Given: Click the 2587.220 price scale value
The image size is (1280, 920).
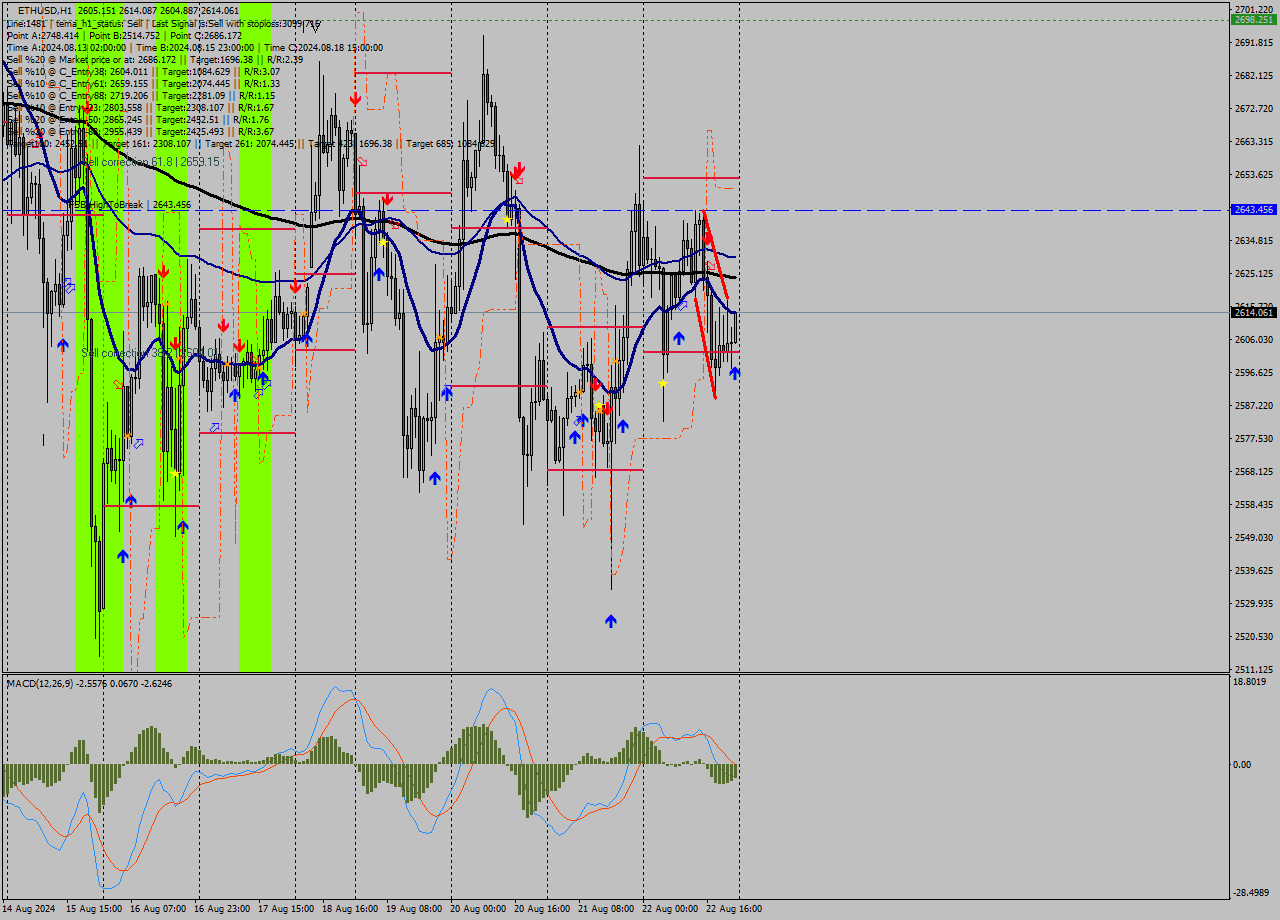Looking at the screenshot, I should (1254, 405).
